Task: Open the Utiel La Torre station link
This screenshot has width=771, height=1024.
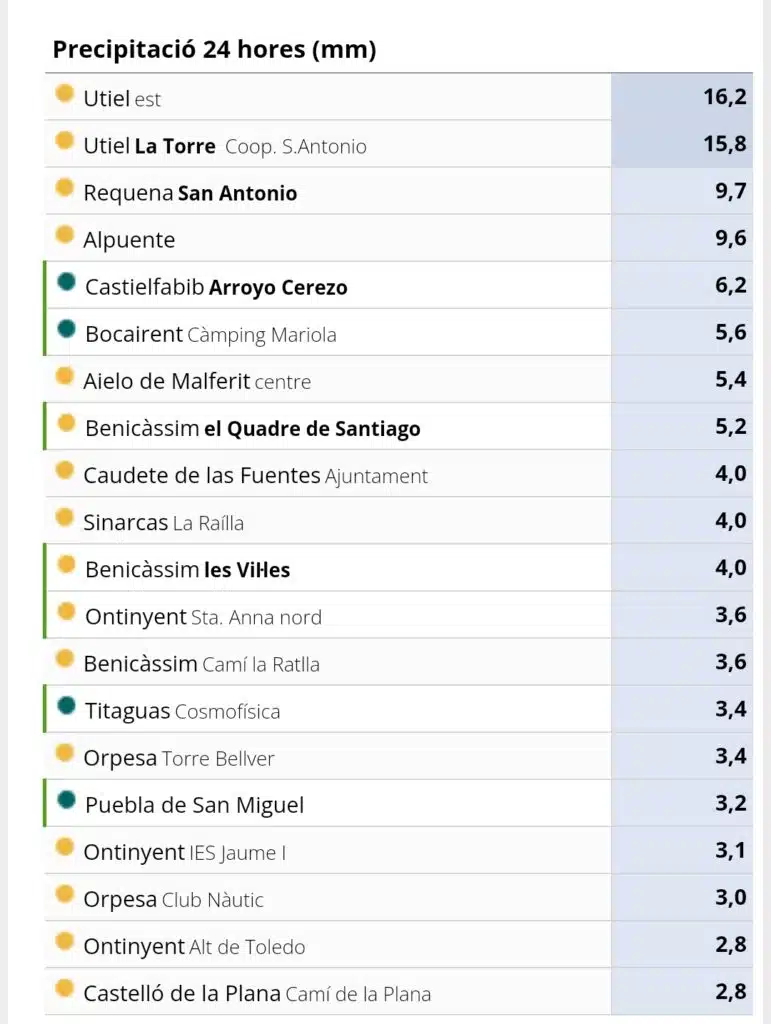Action: coord(225,146)
